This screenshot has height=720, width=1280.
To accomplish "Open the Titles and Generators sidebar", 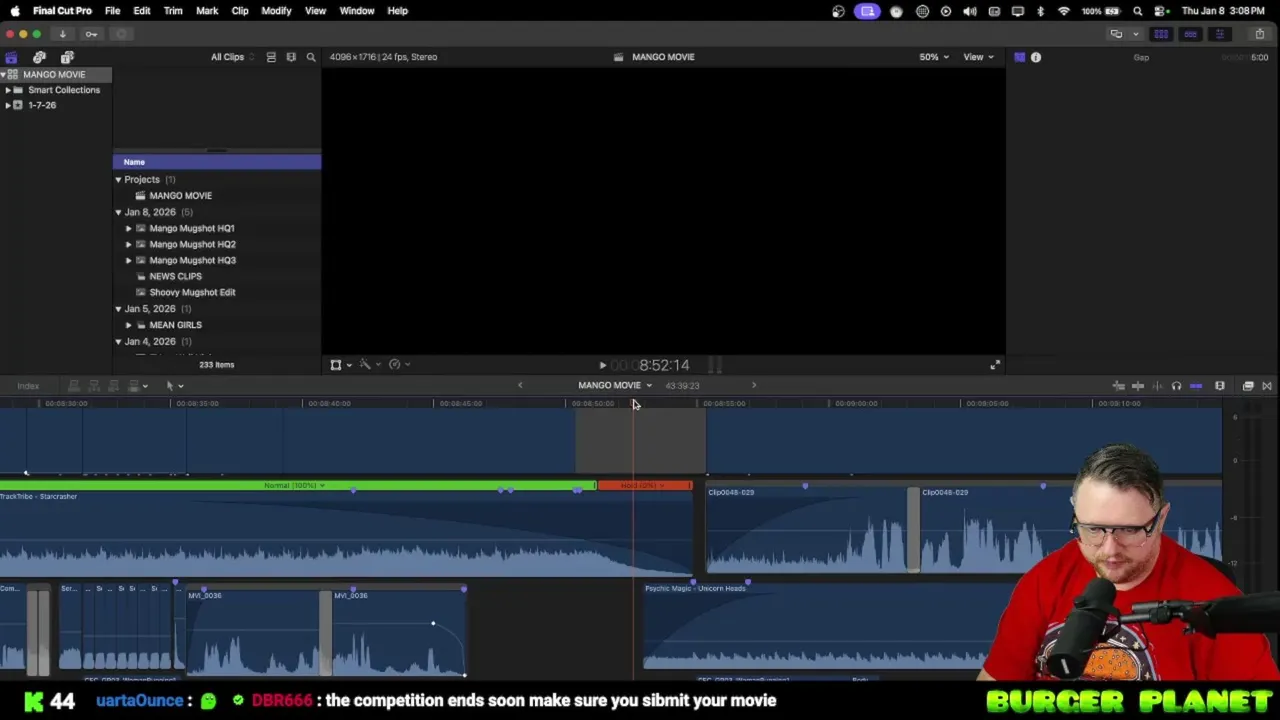I will [67, 57].
